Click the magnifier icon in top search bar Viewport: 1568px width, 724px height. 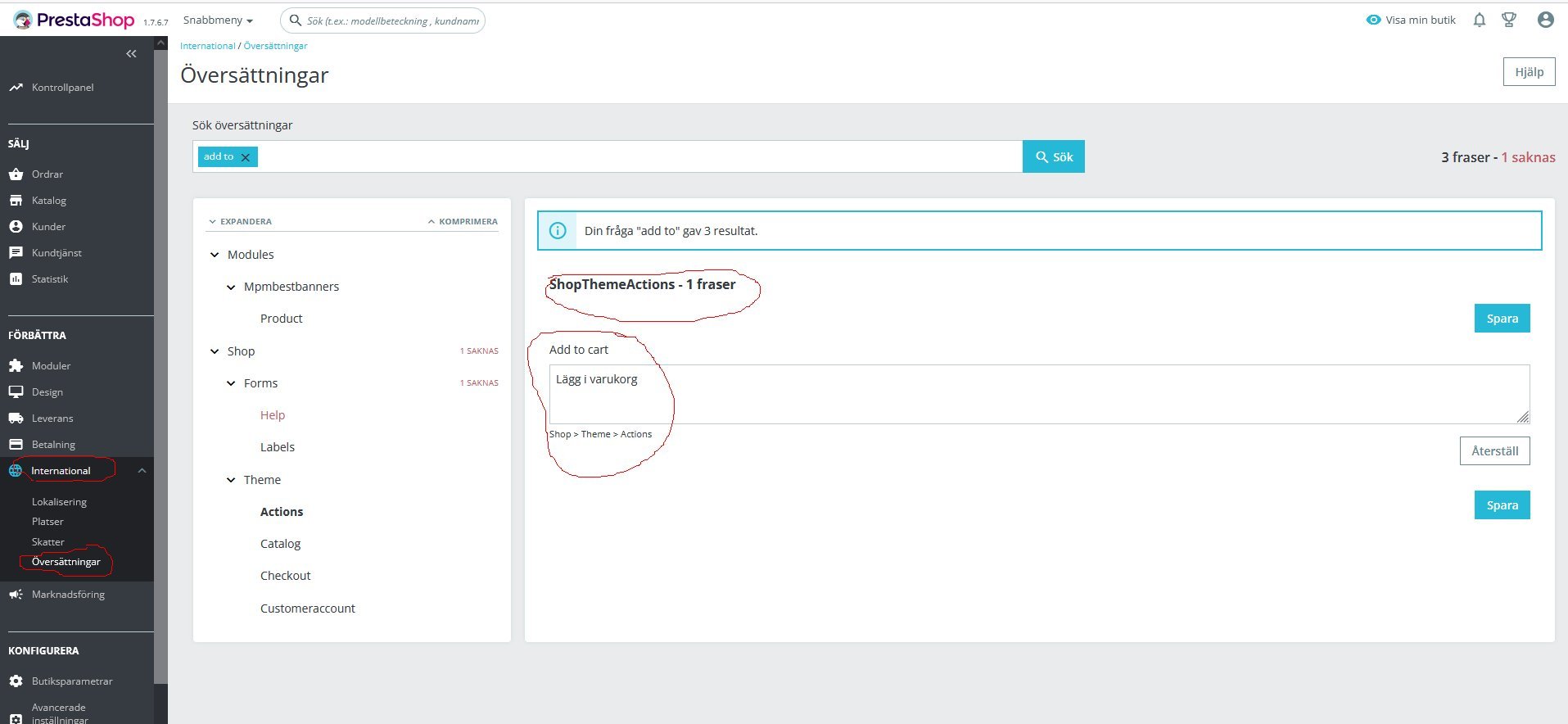pyautogui.click(x=296, y=20)
